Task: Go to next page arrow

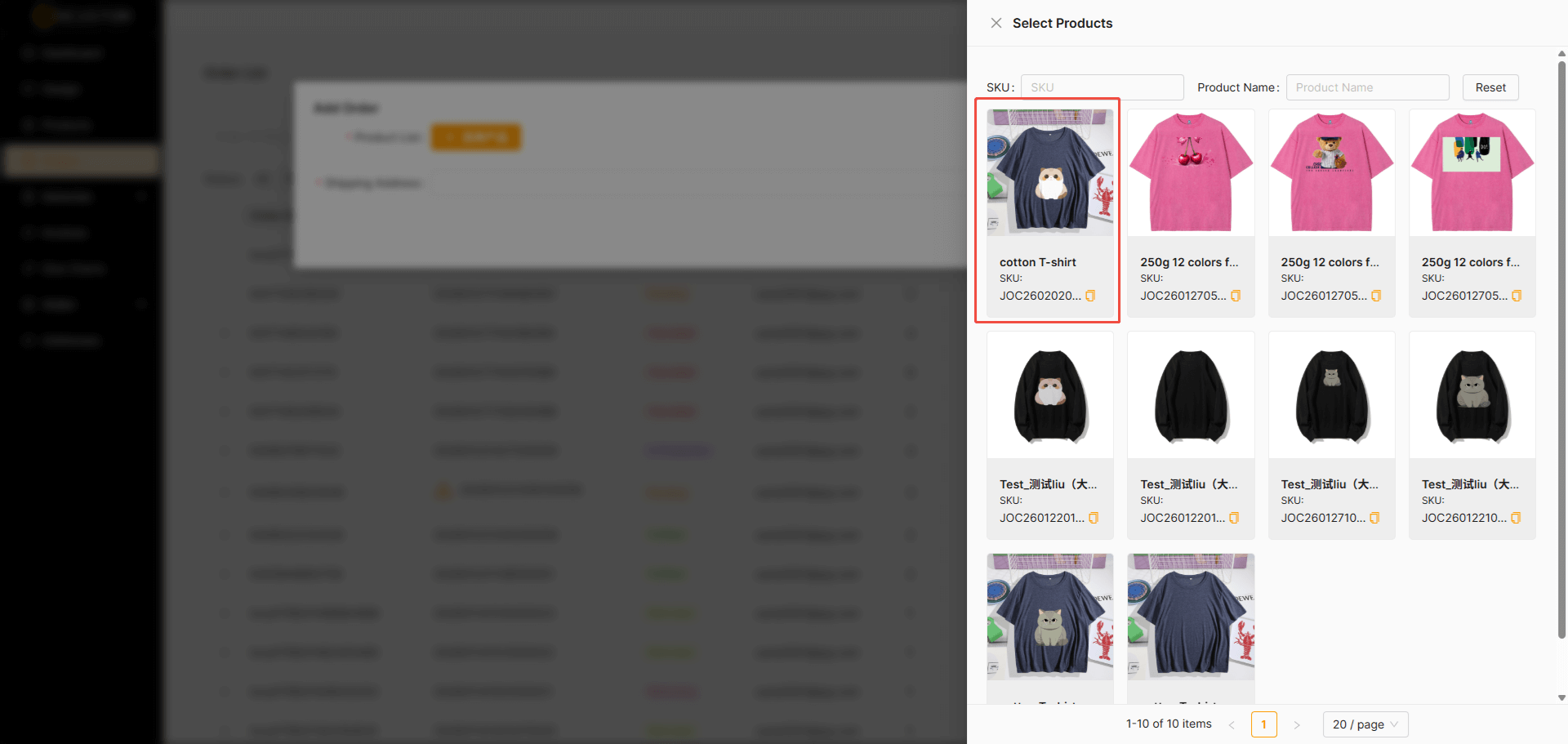Action: tap(1296, 724)
